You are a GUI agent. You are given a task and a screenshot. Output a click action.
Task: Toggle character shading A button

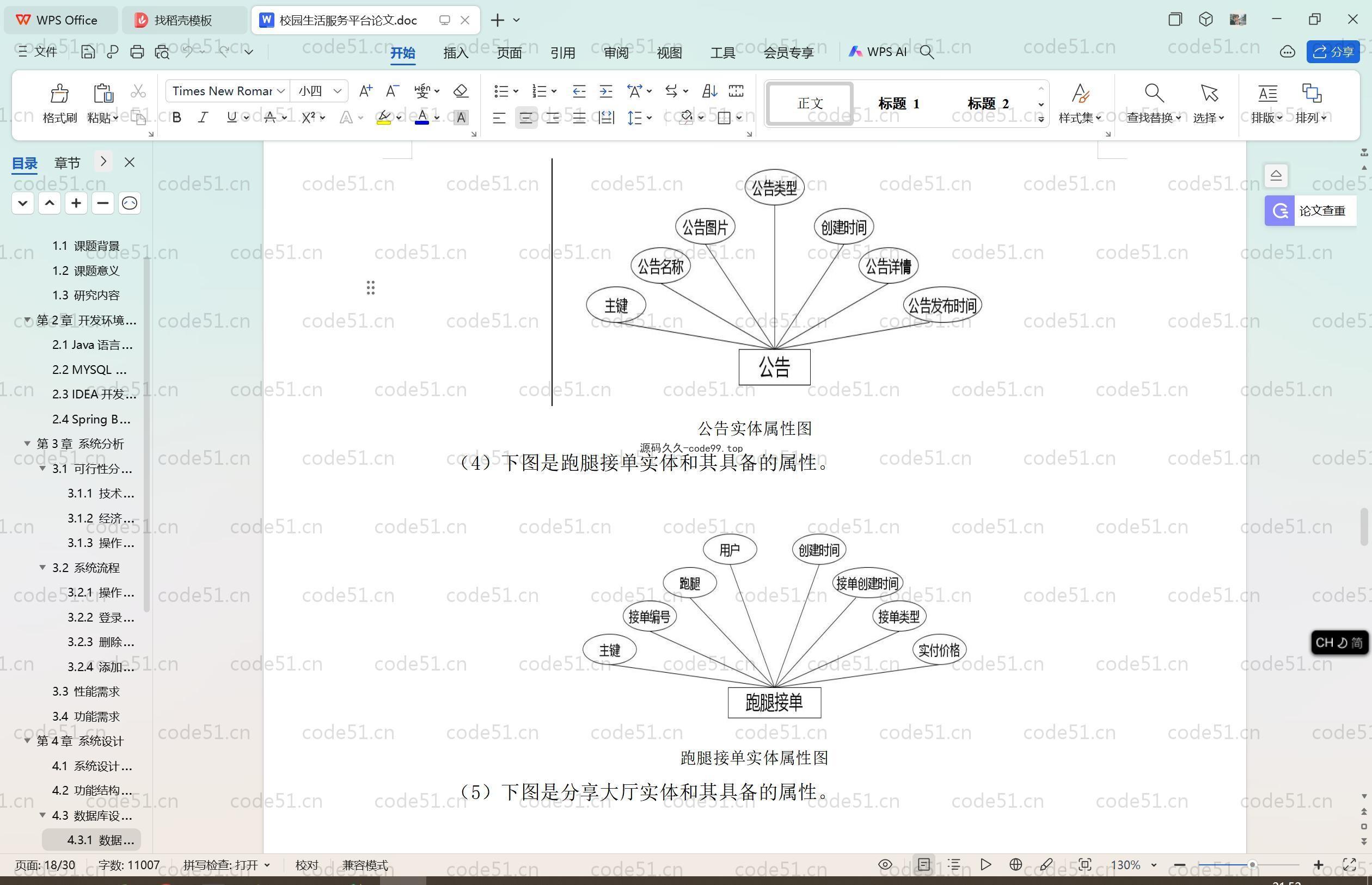(461, 117)
